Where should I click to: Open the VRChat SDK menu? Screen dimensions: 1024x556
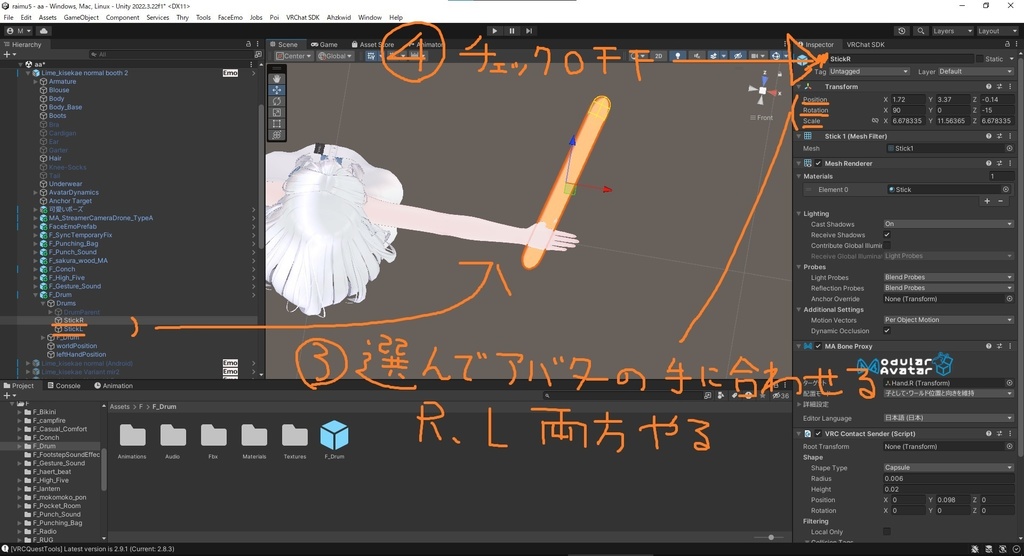click(302, 18)
